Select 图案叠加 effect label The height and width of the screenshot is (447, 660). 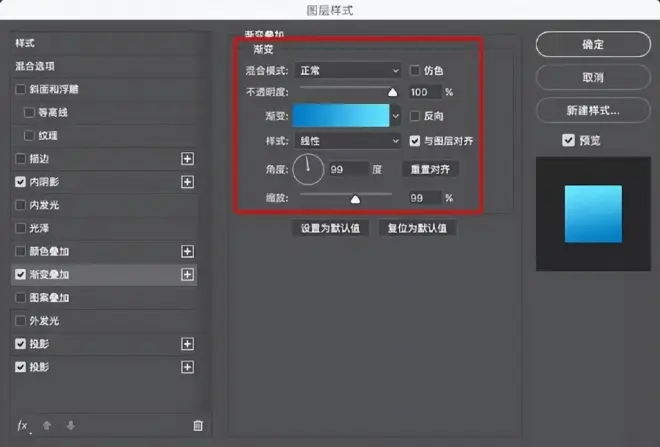[x=49, y=298]
